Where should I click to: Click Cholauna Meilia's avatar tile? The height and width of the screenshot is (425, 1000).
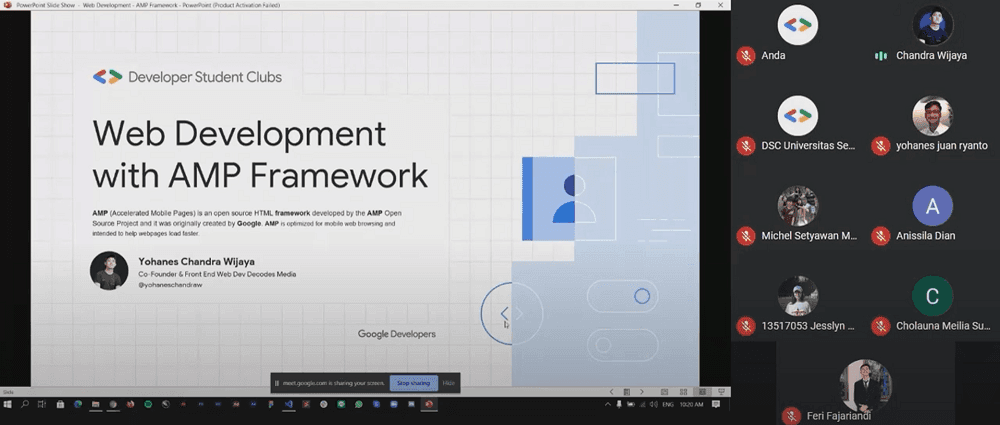pos(932,297)
